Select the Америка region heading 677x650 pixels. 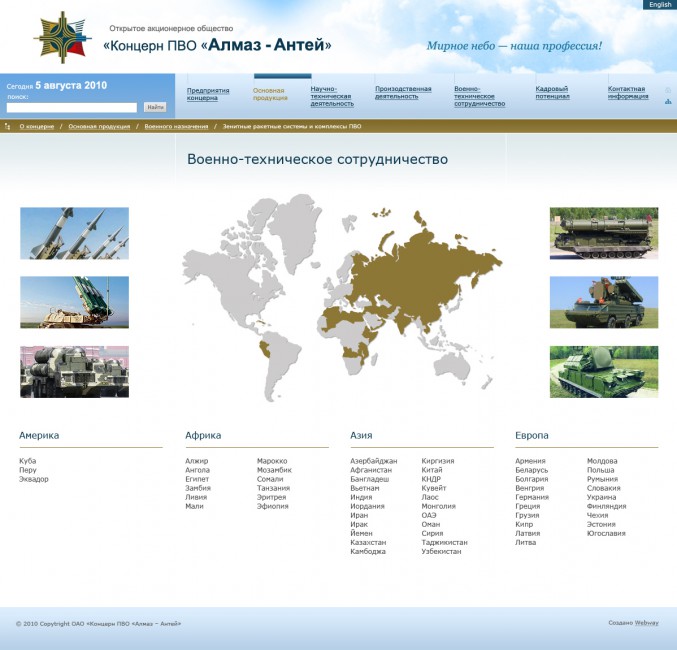[39, 435]
